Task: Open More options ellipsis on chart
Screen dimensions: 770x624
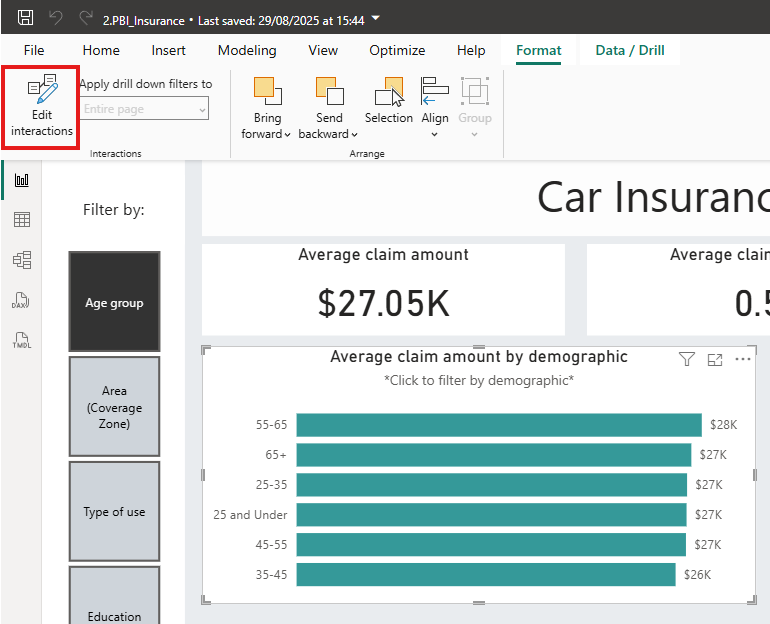Action: pyautogui.click(x=743, y=359)
